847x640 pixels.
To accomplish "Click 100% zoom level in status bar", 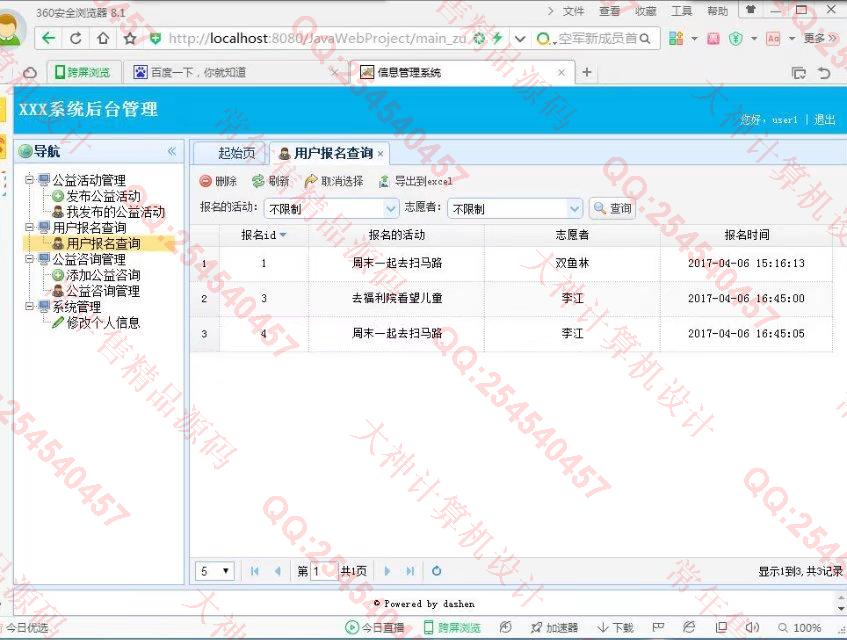I will (800, 628).
